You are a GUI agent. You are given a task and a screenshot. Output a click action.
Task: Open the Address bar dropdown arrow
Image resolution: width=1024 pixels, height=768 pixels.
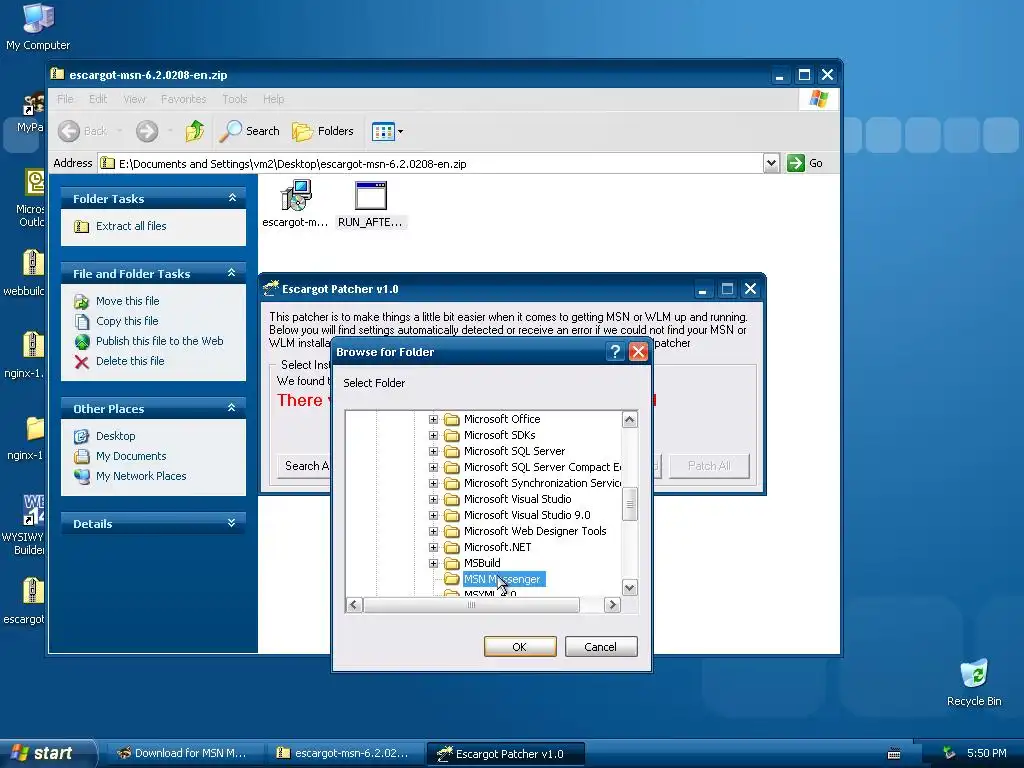coord(771,163)
